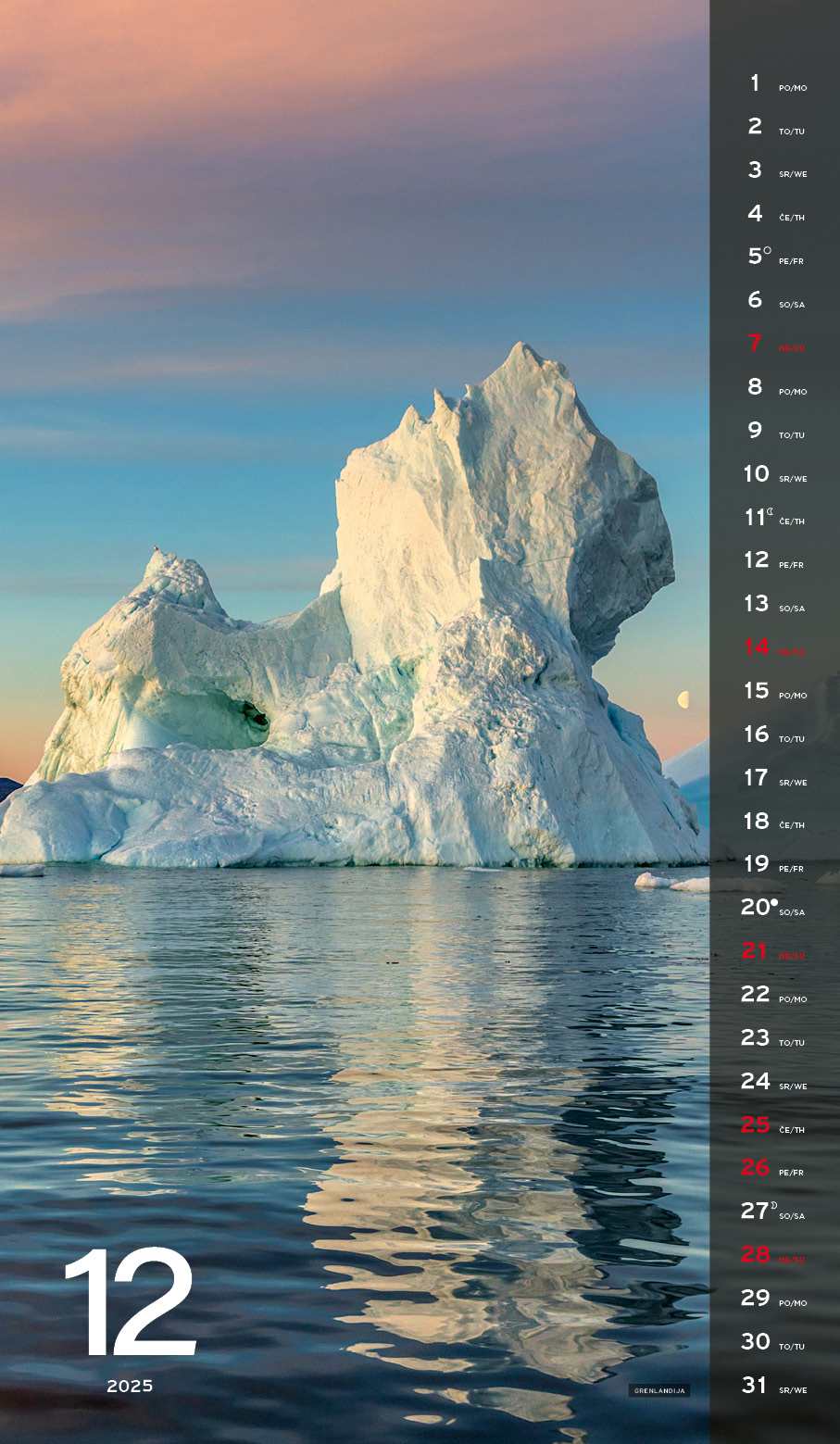Viewport: 840px width, 1444px height.
Task: Choose red Sunday date 28
Action: click(x=755, y=1254)
